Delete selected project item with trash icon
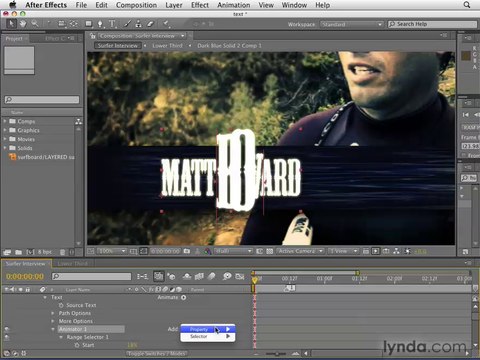Screen dimensions: 480x360 62,252
